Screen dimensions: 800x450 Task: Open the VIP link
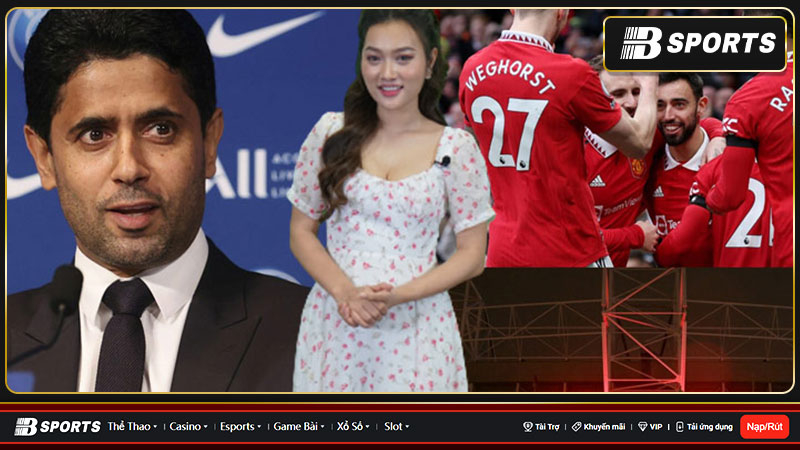click(656, 427)
